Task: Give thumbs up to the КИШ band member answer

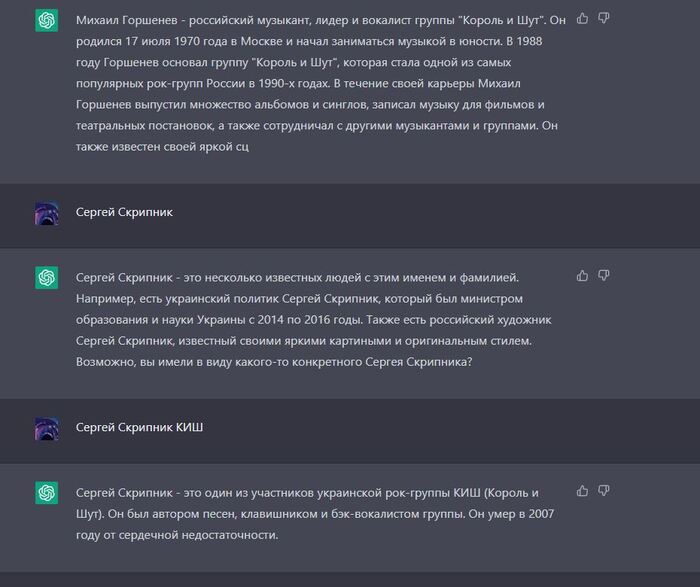Action: coord(583,491)
